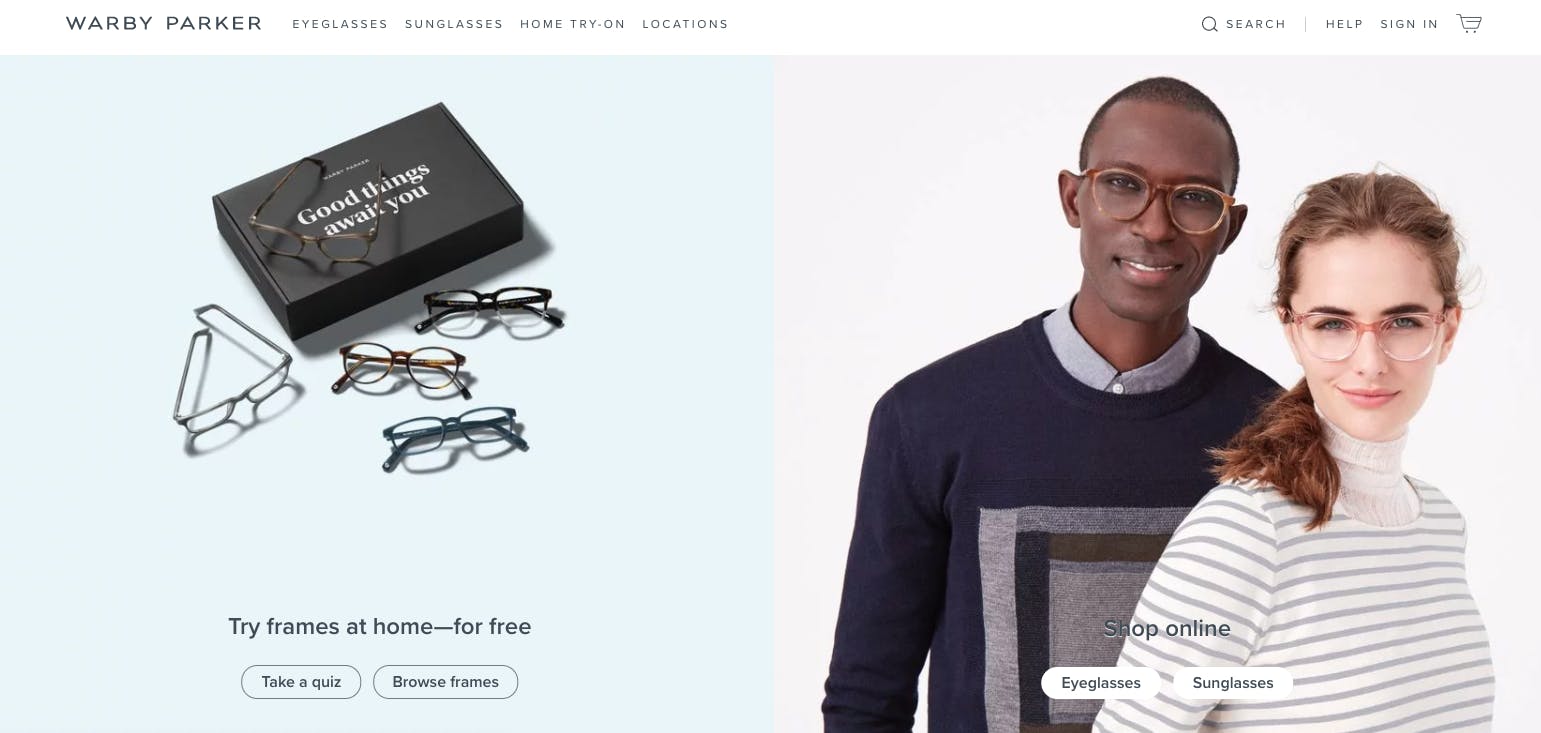
Task: Click the Browse frames button
Action: pos(445,682)
